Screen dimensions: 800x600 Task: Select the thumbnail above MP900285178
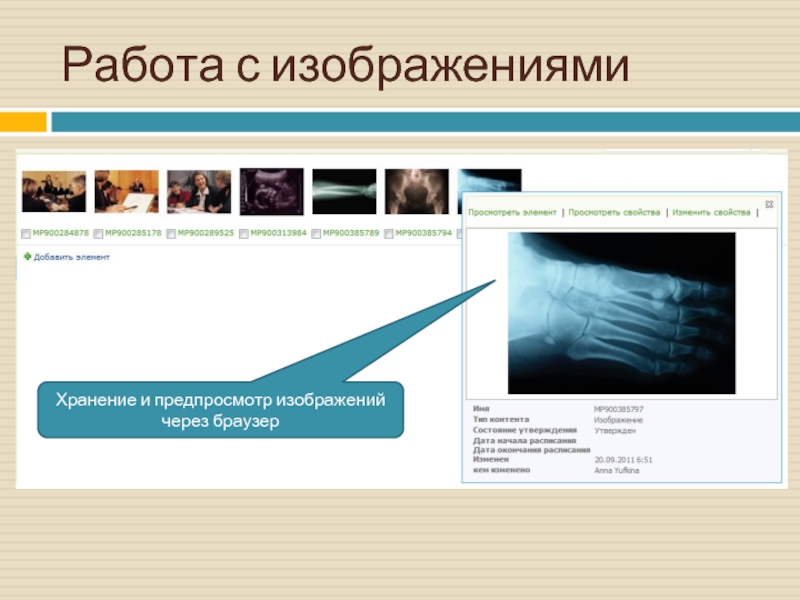[127, 192]
